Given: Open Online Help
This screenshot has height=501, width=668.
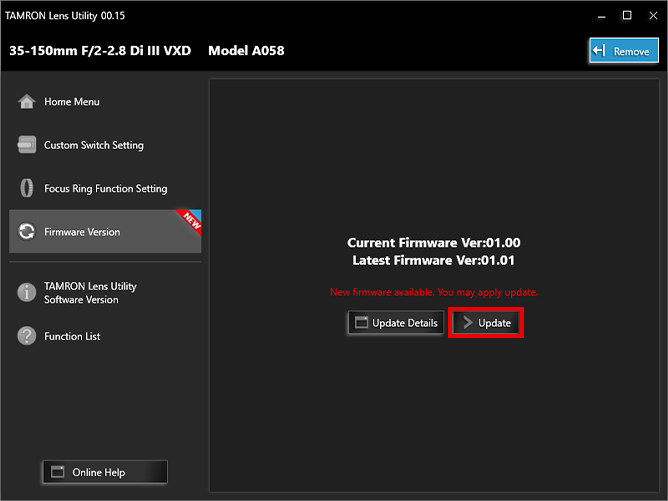Looking at the screenshot, I should coord(105,472).
